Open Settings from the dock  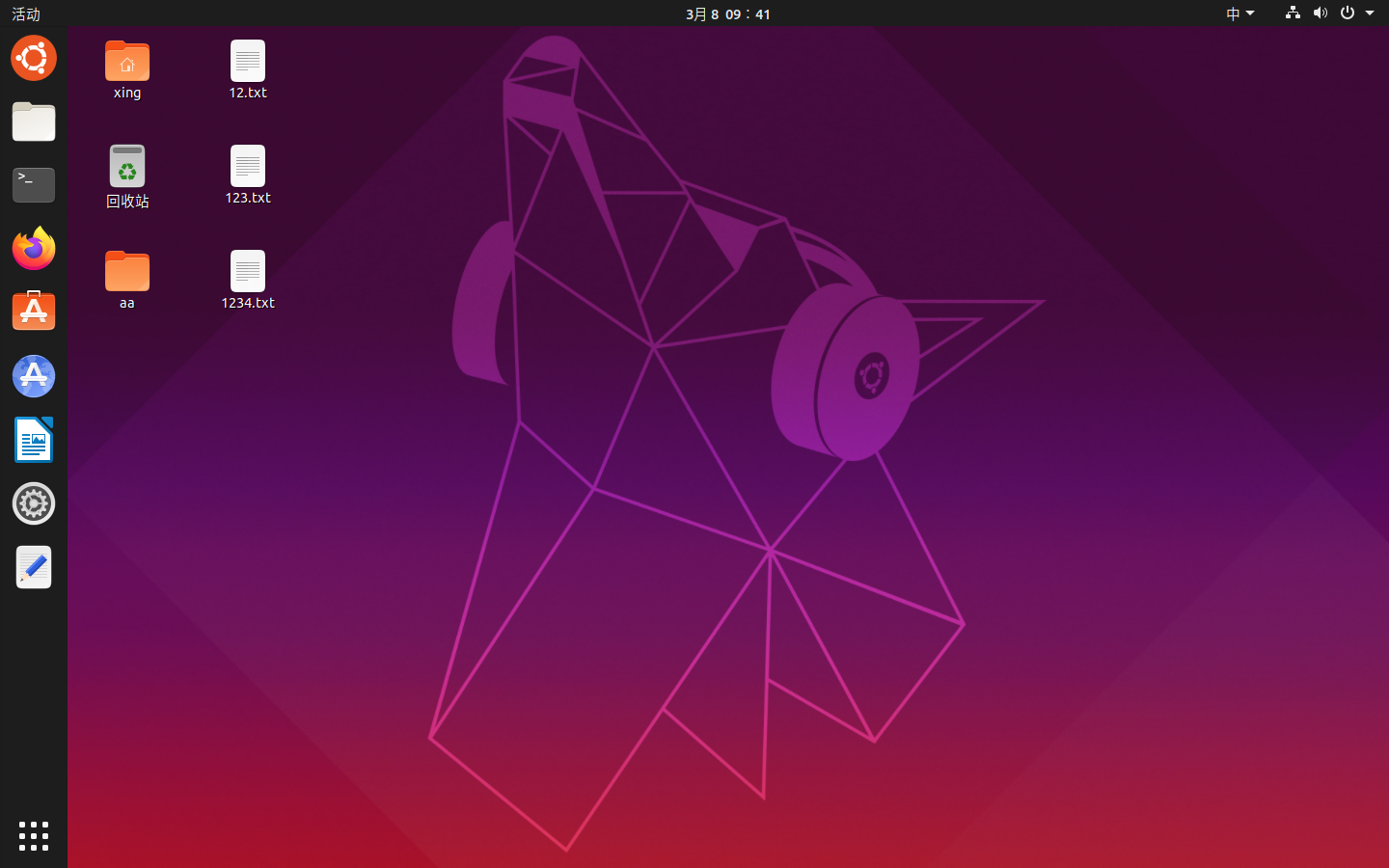pos(34,503)
